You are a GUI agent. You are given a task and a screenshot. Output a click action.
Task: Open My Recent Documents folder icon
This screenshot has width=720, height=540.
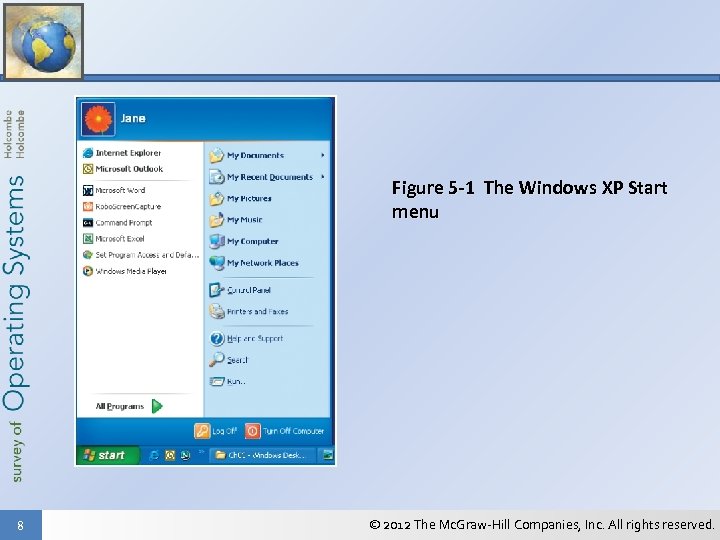(216, 177)
